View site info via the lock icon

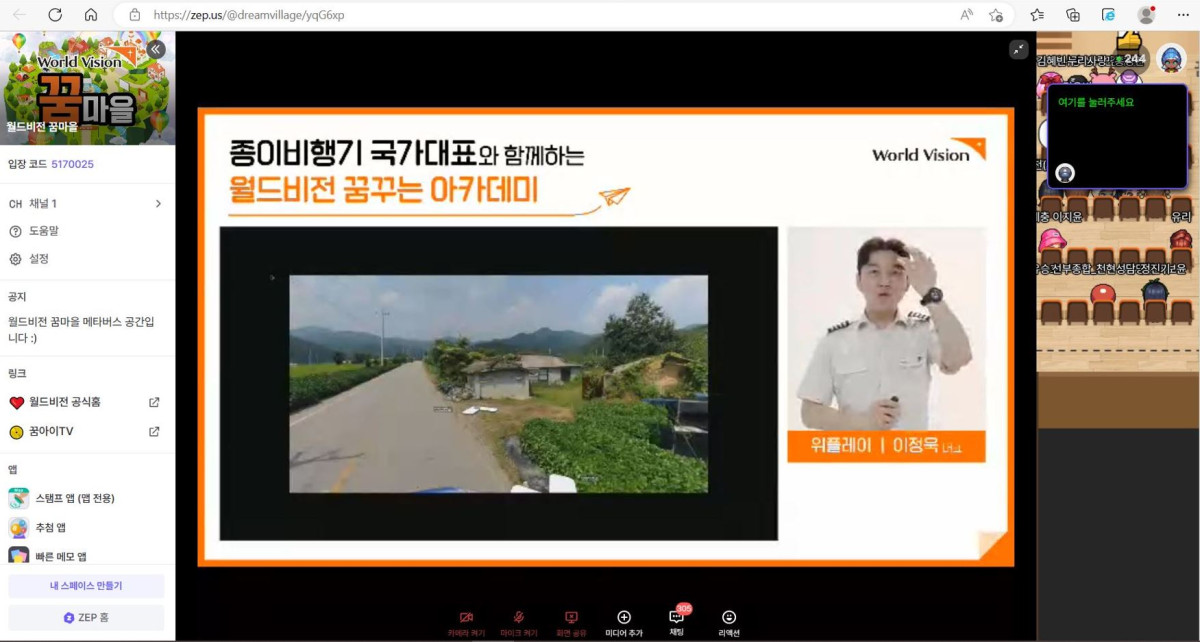coord(134,15)
